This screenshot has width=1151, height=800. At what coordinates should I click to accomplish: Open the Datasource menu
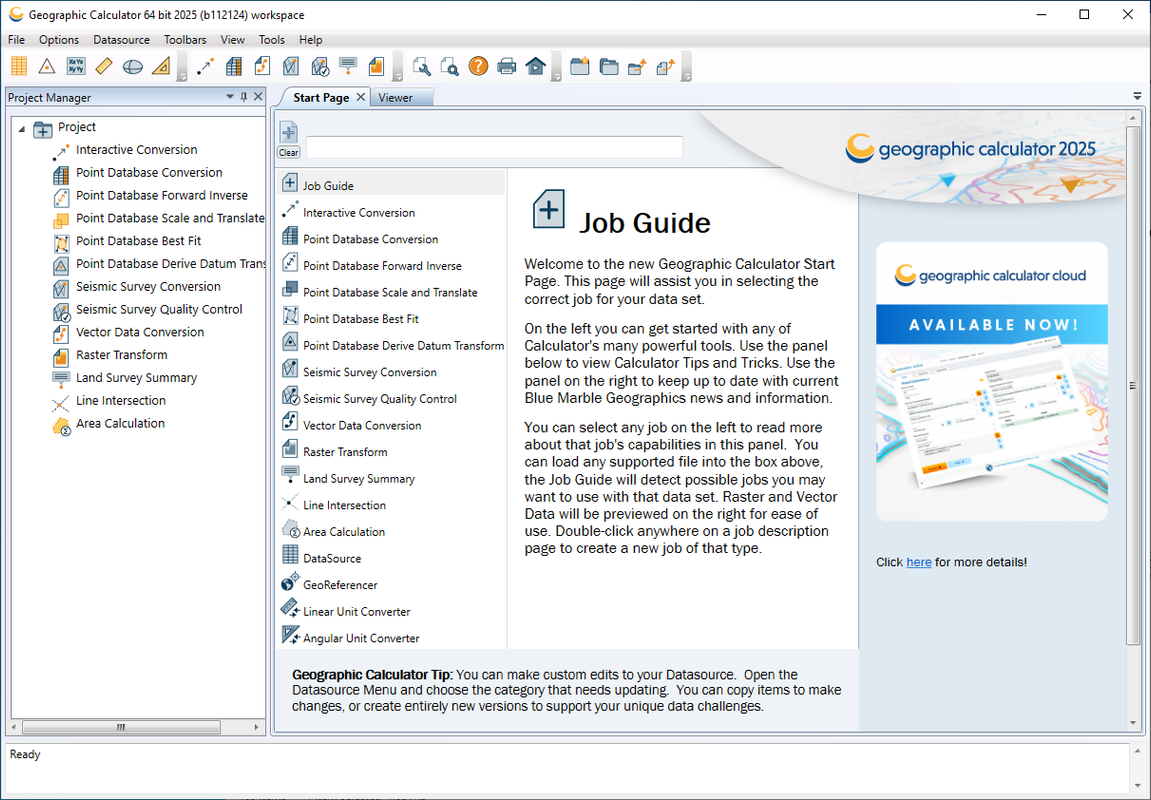121,40
